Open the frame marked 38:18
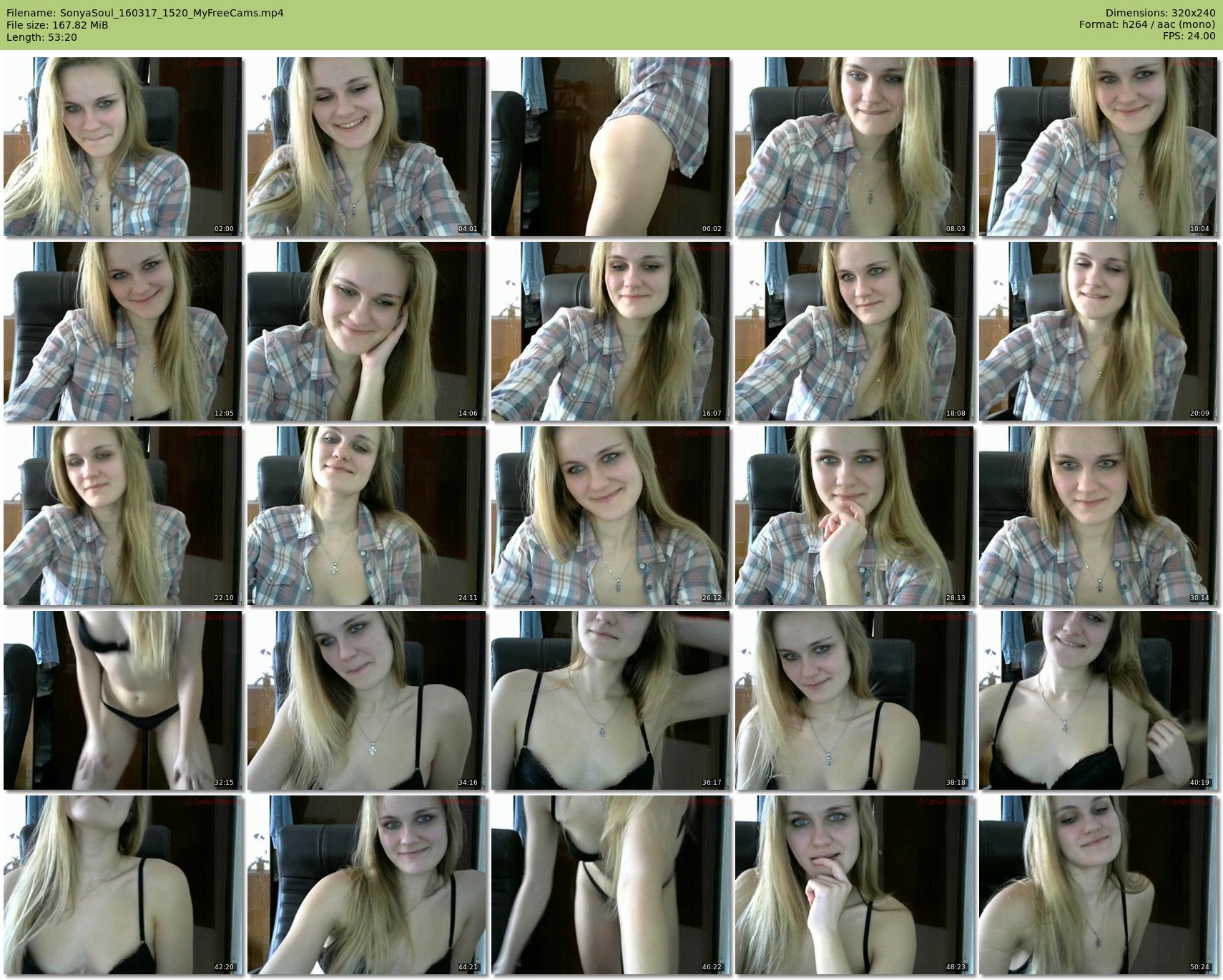Image resolution: width=1223 pixels, height=980 pixels. coord(854,700)
